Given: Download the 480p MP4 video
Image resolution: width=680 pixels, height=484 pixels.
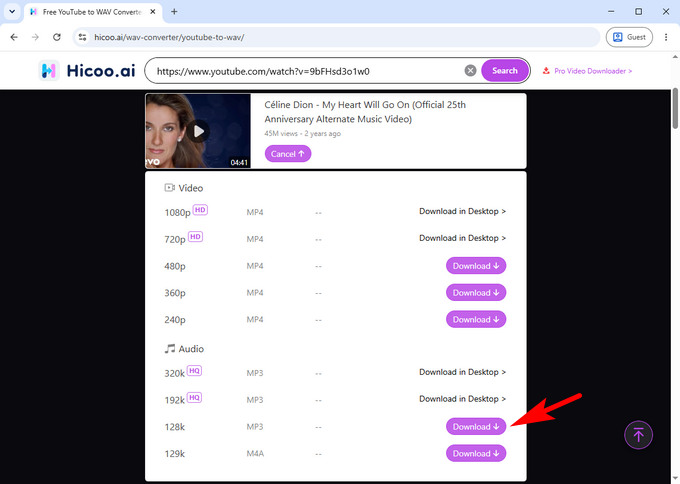Looking at the screenshot, I should click(x=476, y=266).
